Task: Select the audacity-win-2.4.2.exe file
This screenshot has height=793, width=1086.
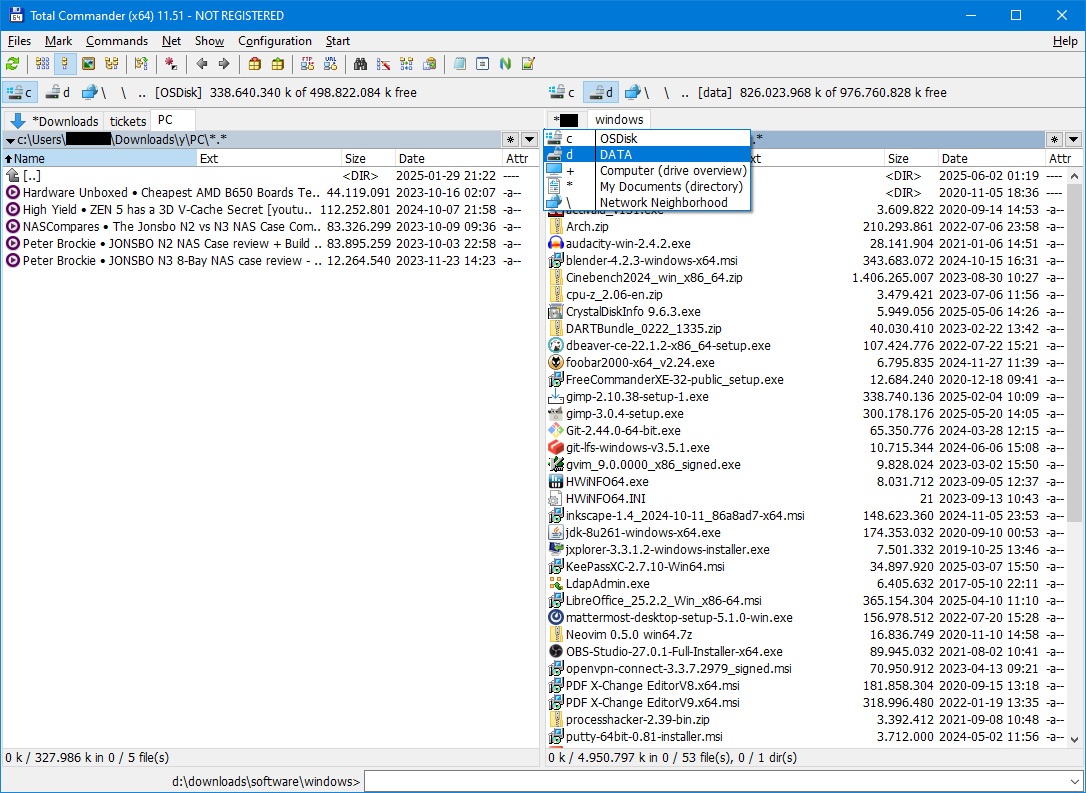Action: coord(807,243)
